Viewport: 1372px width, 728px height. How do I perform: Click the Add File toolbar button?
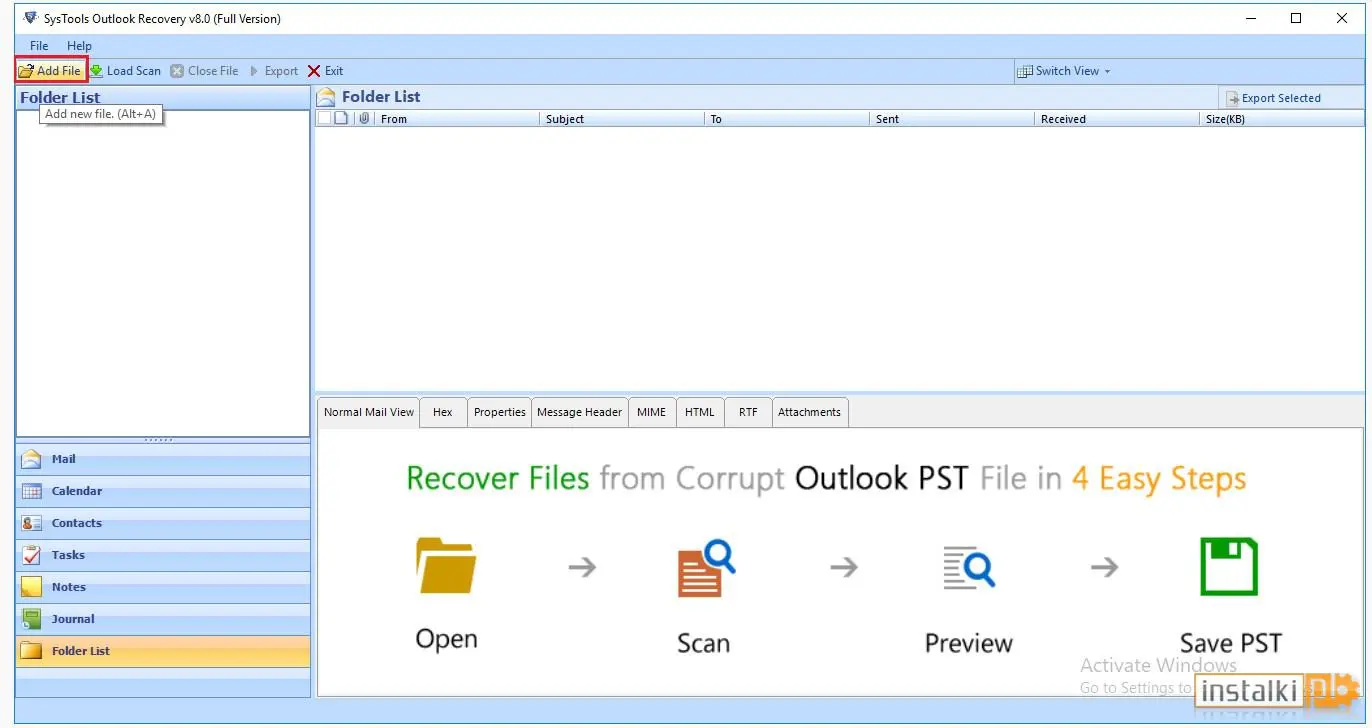pyautogui.click(x=50, y=71)
